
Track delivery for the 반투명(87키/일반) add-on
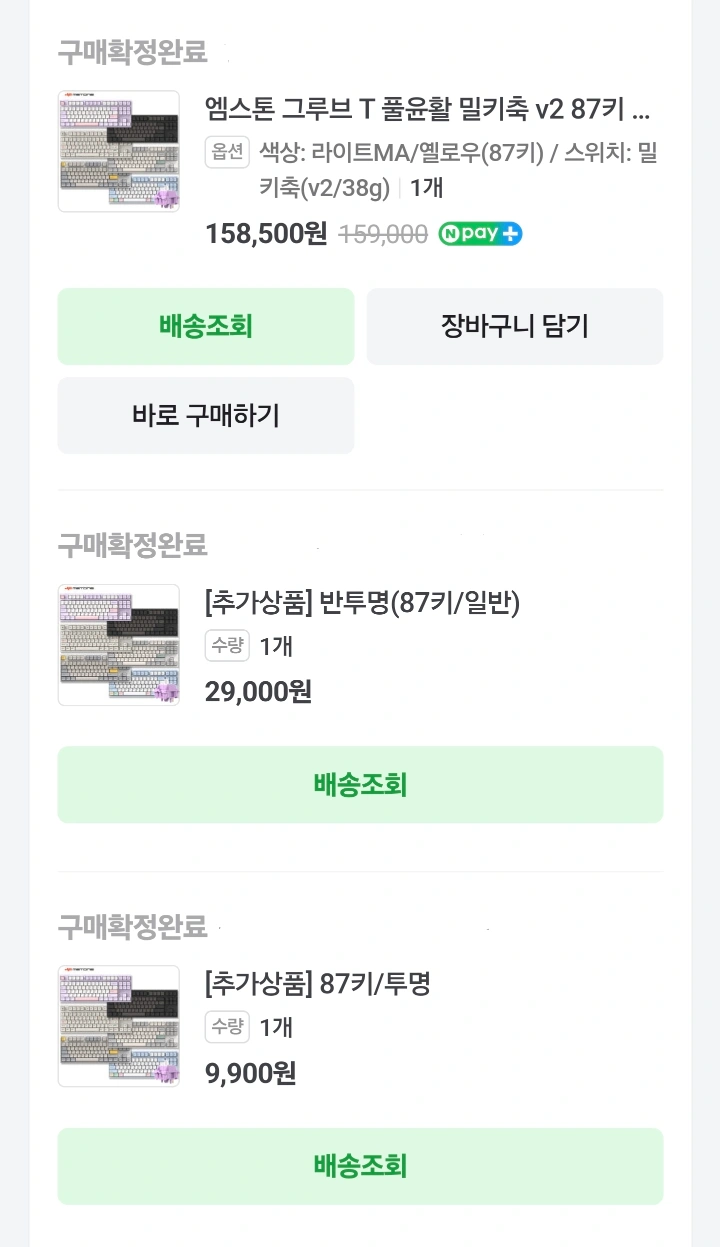pyautogui.click(x=360, y=785)
